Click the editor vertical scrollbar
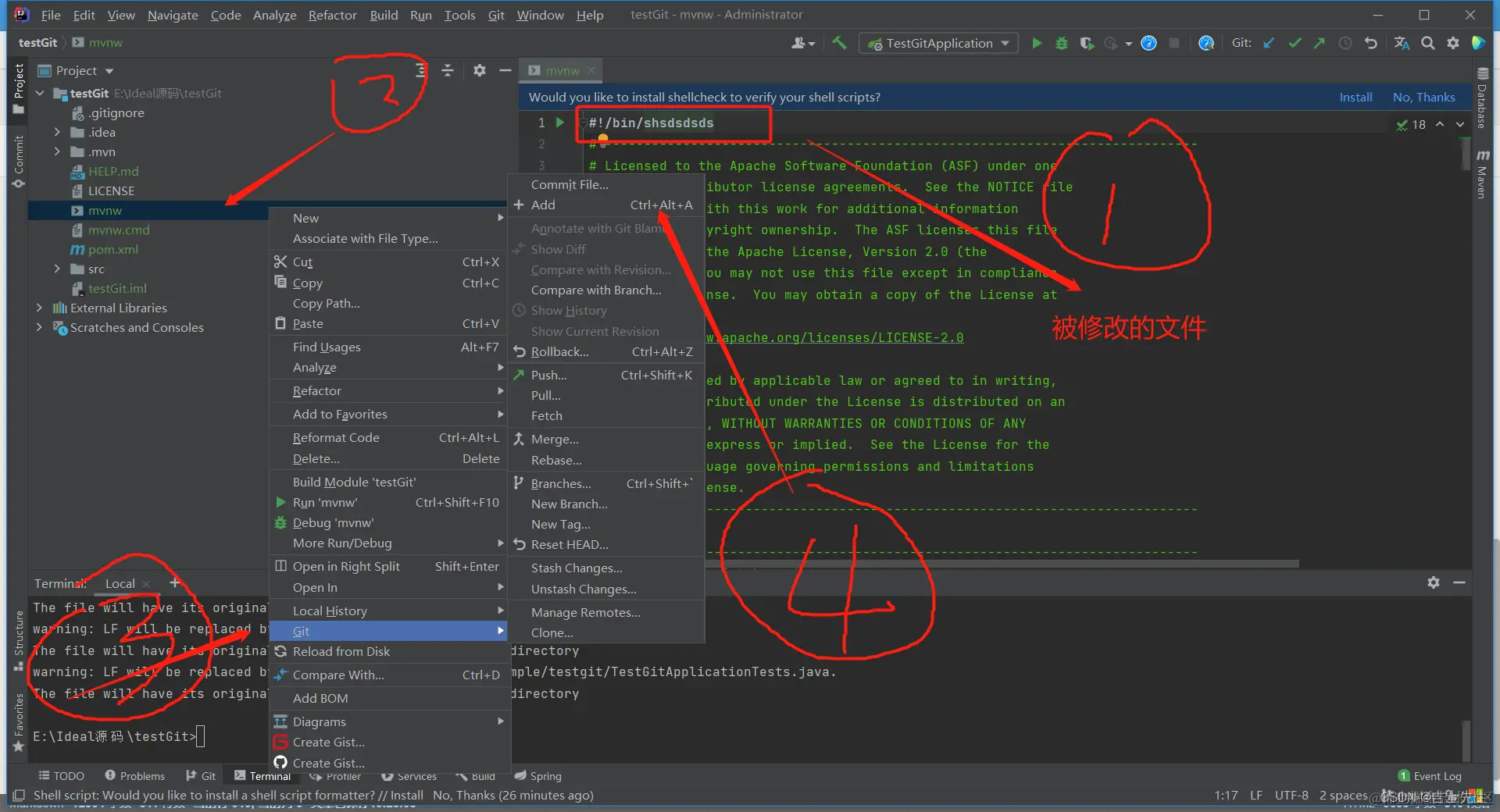Screen dimensions: 1500x812 click(x=1466, y=154)
